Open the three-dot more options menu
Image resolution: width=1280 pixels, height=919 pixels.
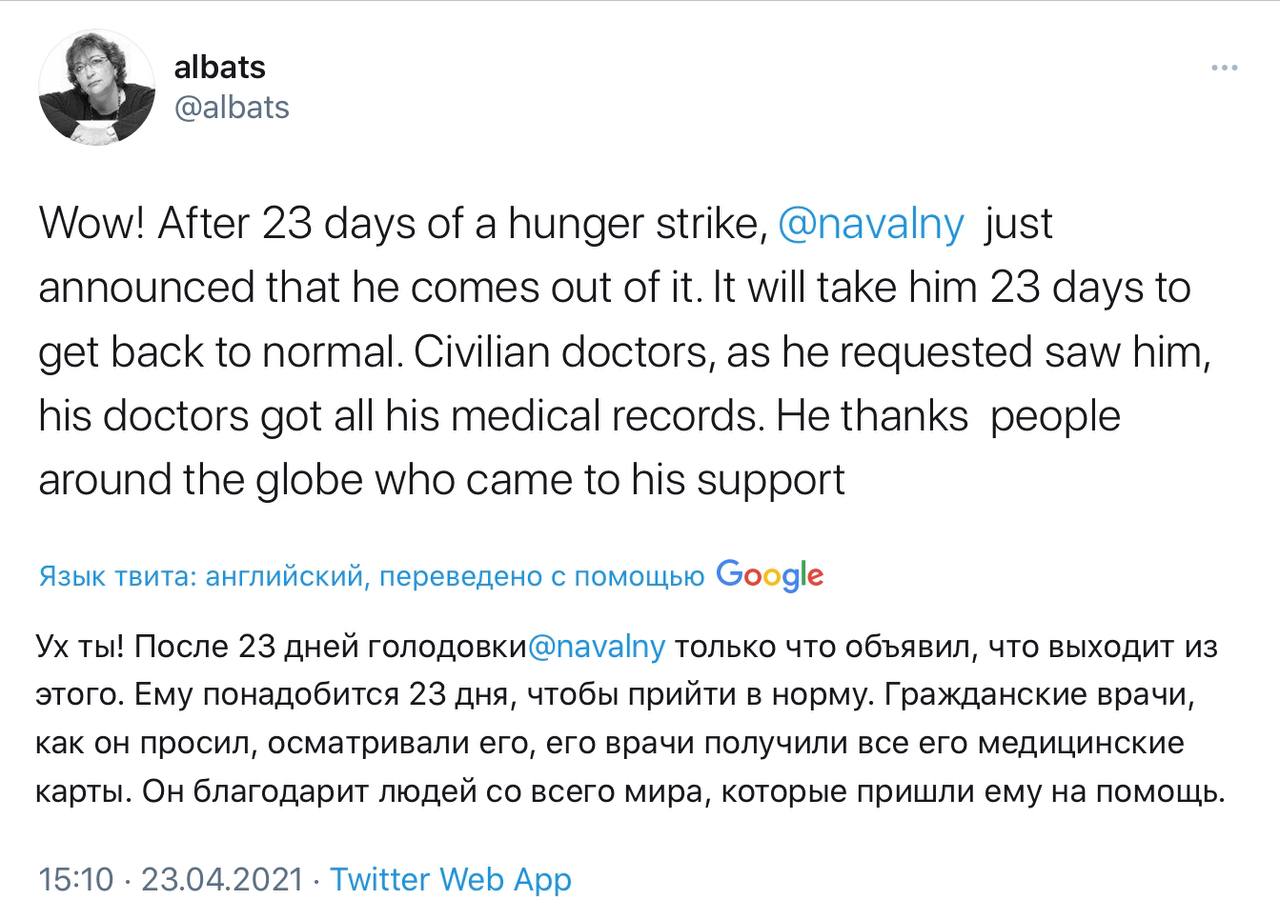point(1225,68)
